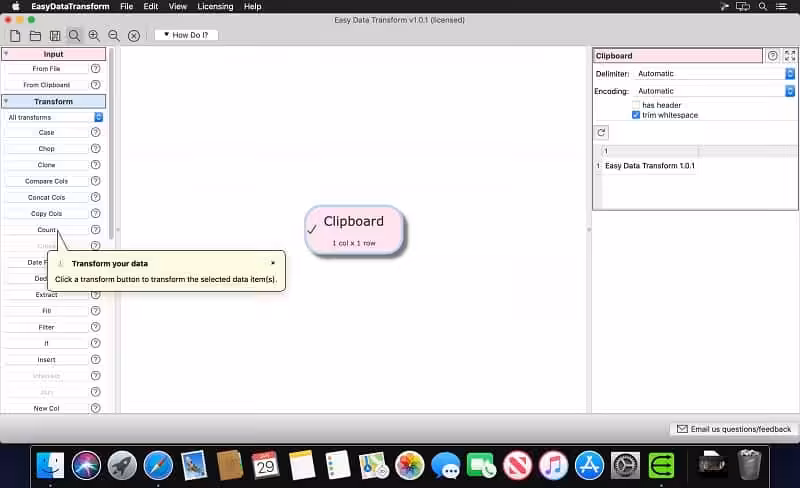The height and width of the screenshot is (488, 800).
Task: Zoom out with the minus magnifier icon
Action: coord(114,35)
